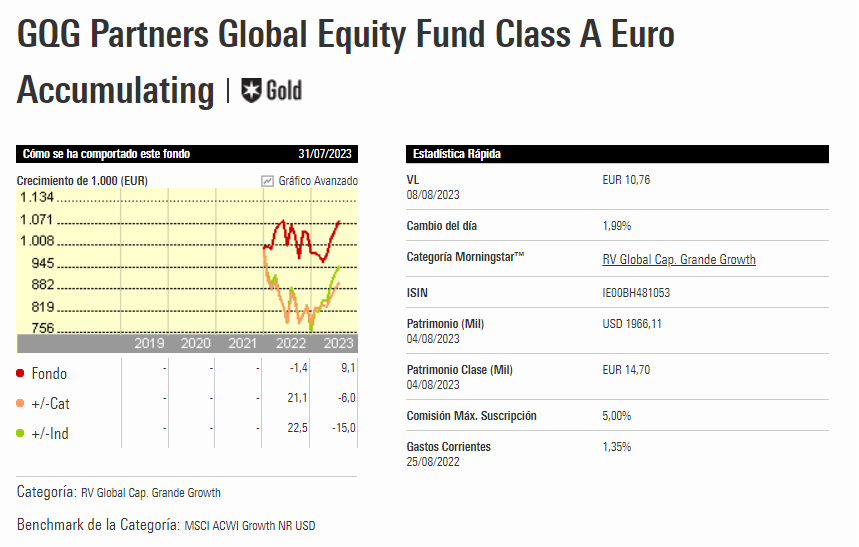859x547 pixels.
Task: Open RV Global Cap. Grande Growth category link
Action: coord(679,259)
